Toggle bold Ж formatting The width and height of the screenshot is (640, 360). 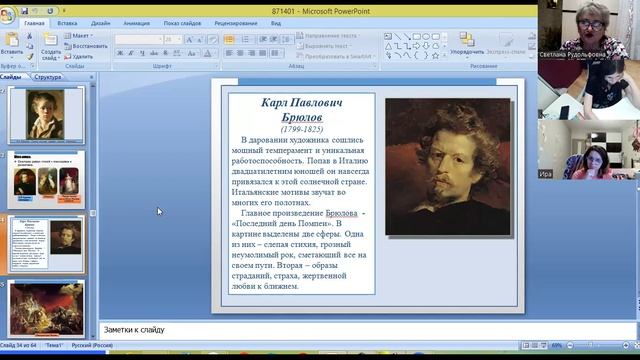(x=120, y=53)
